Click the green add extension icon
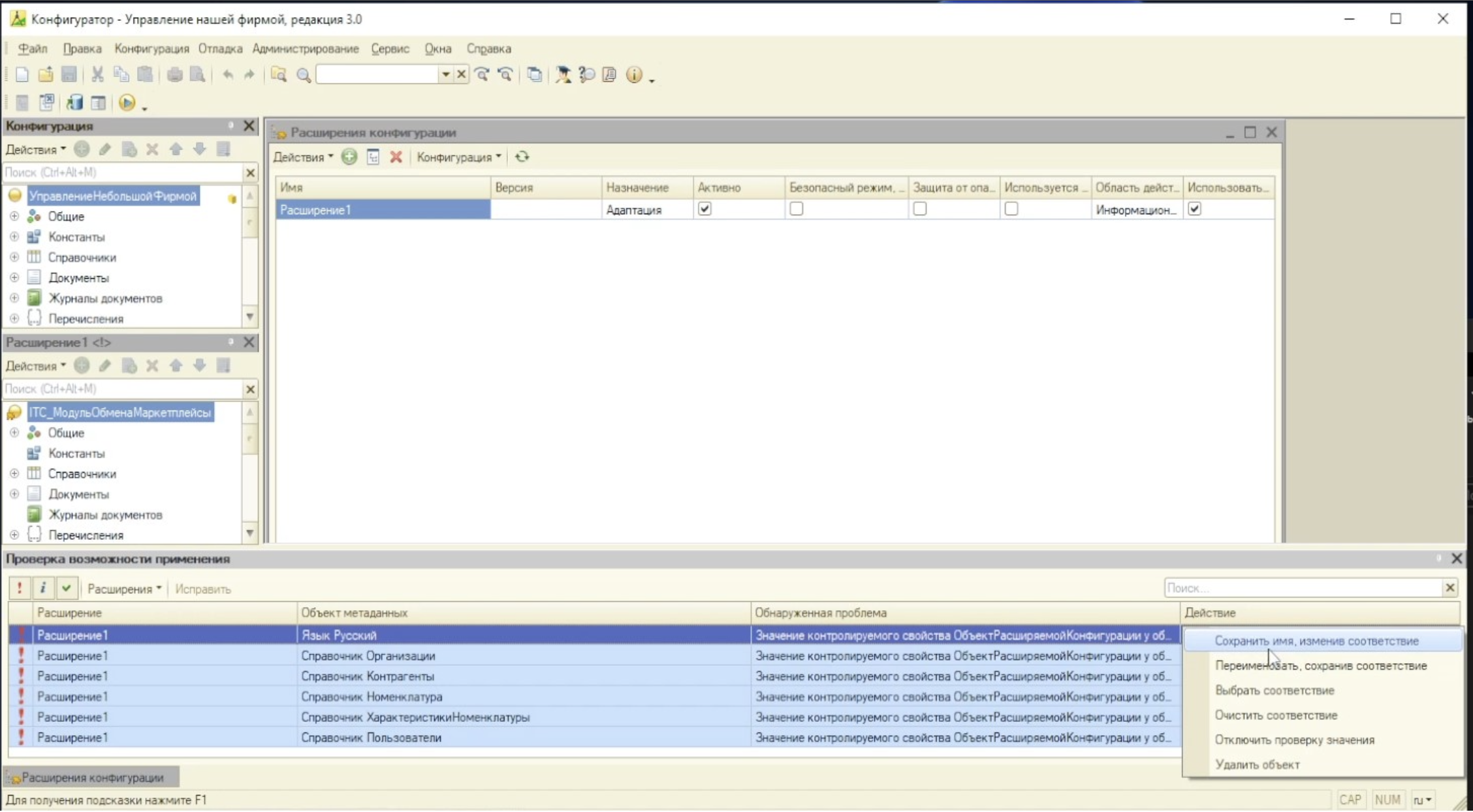This screenshot has width=1473, height=812. click(x=349, y=157)
